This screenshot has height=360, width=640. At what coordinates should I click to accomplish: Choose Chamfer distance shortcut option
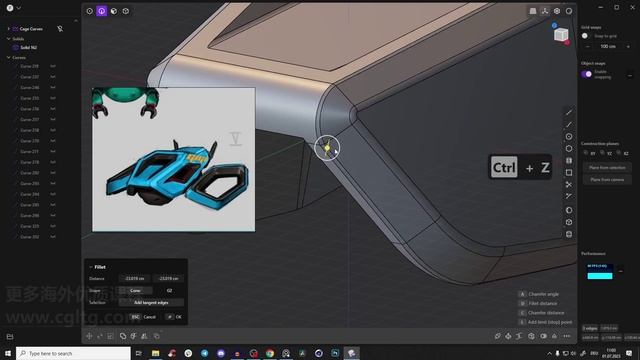tap(541, 313)
